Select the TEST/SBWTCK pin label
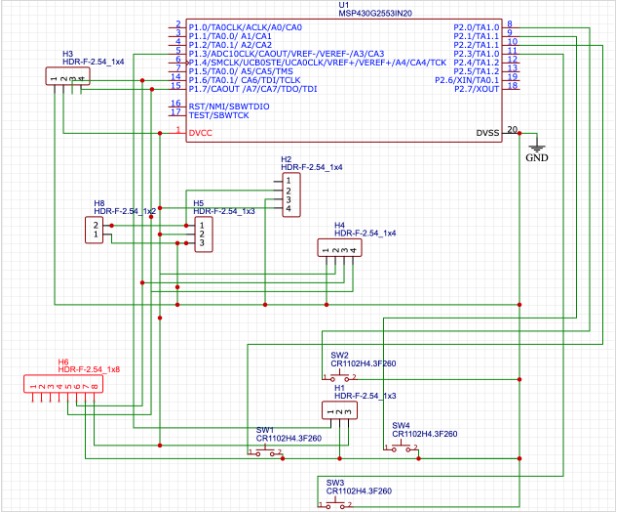This screenshot has width=629, height=519. click(218, 115)
